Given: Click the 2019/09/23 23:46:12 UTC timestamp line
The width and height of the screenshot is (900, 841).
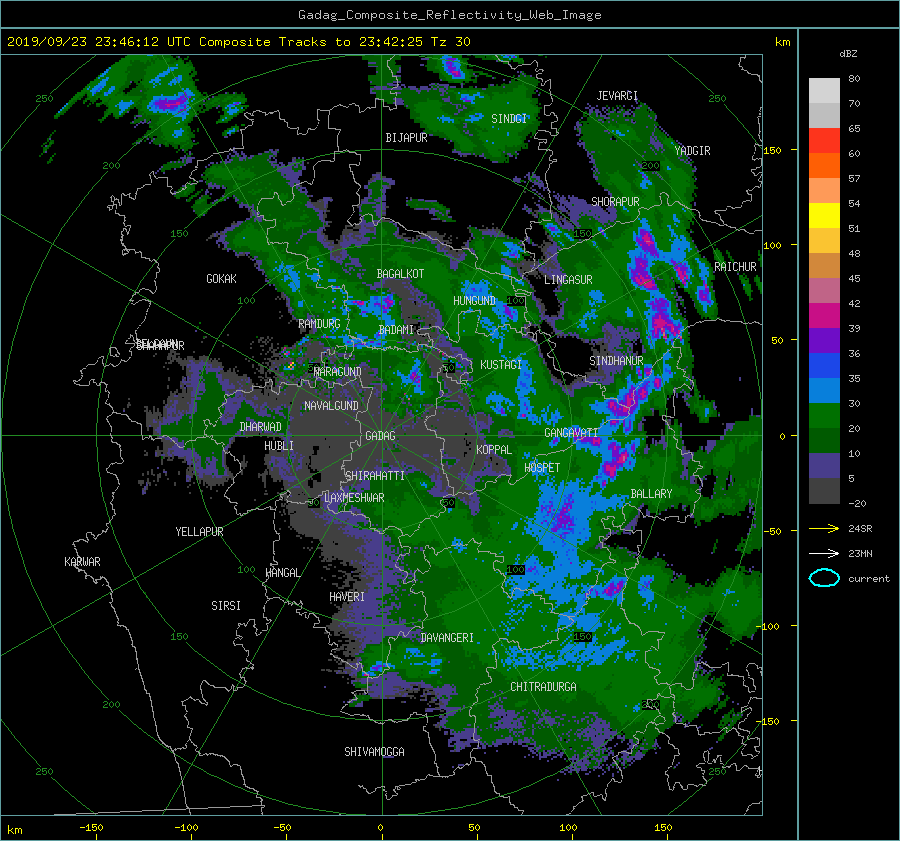Looking at the screenshot, I should coord(238,41).
